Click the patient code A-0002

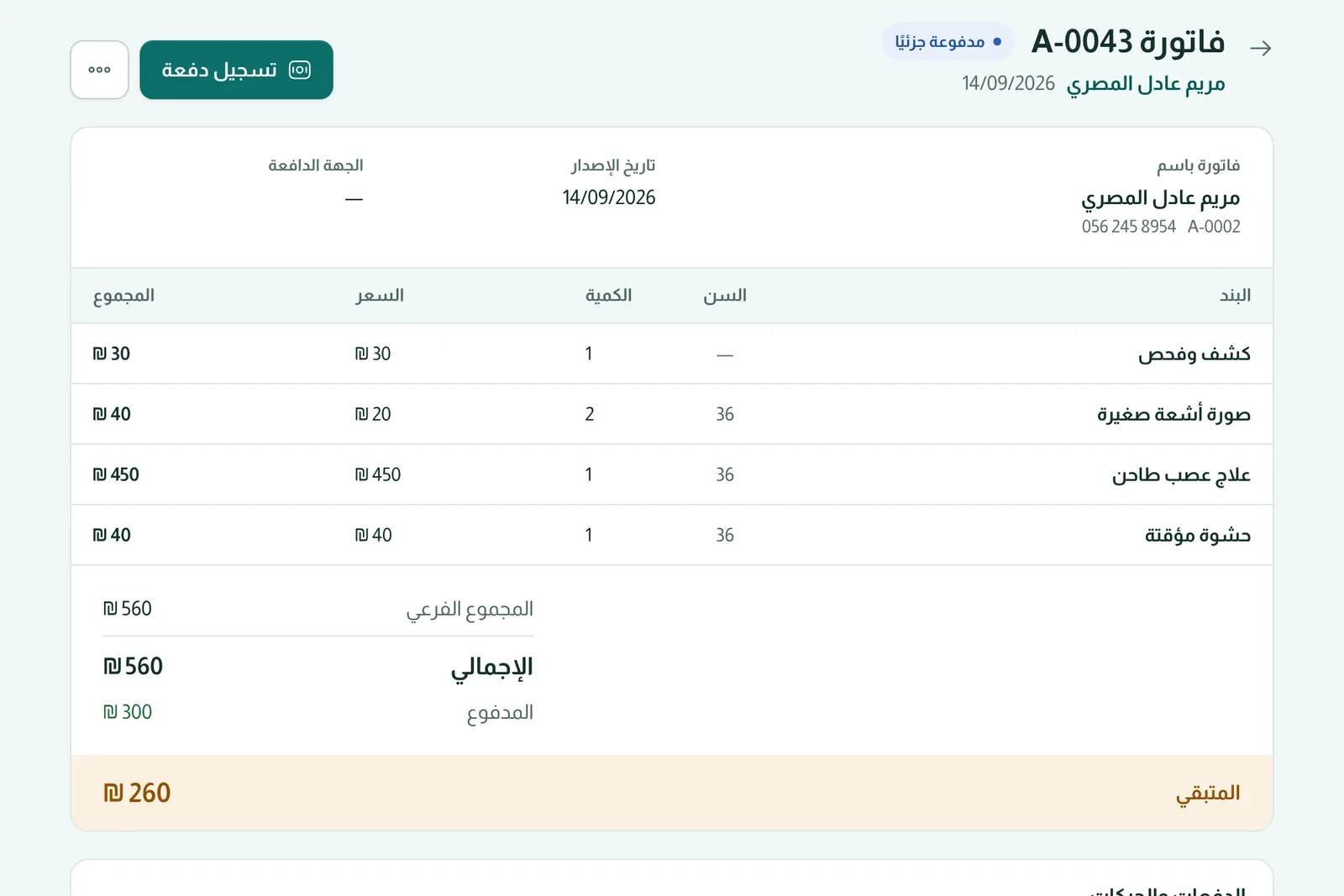(1214, 227)
